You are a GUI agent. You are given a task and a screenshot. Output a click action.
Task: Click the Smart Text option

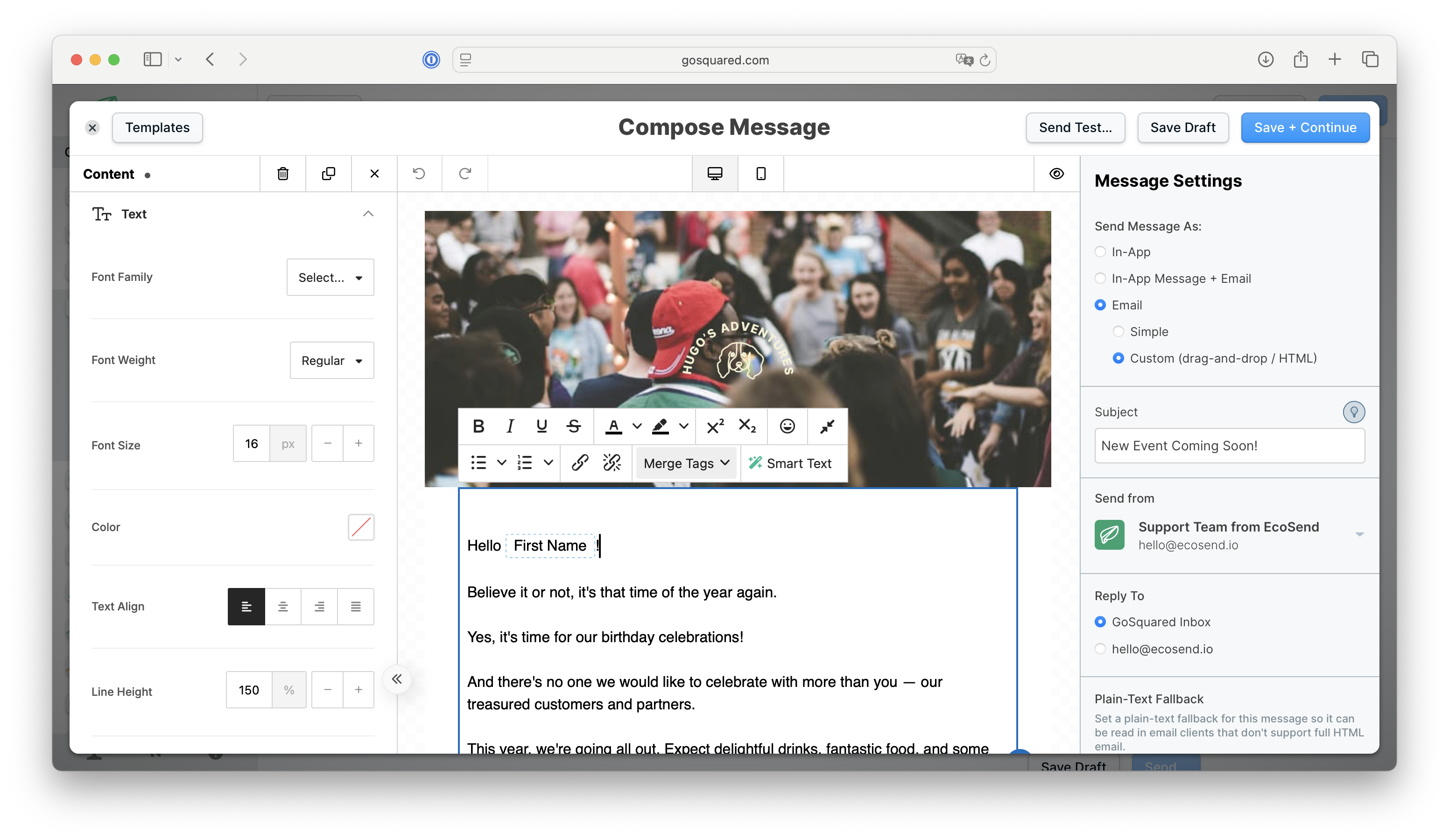click(x=791, y=463)
